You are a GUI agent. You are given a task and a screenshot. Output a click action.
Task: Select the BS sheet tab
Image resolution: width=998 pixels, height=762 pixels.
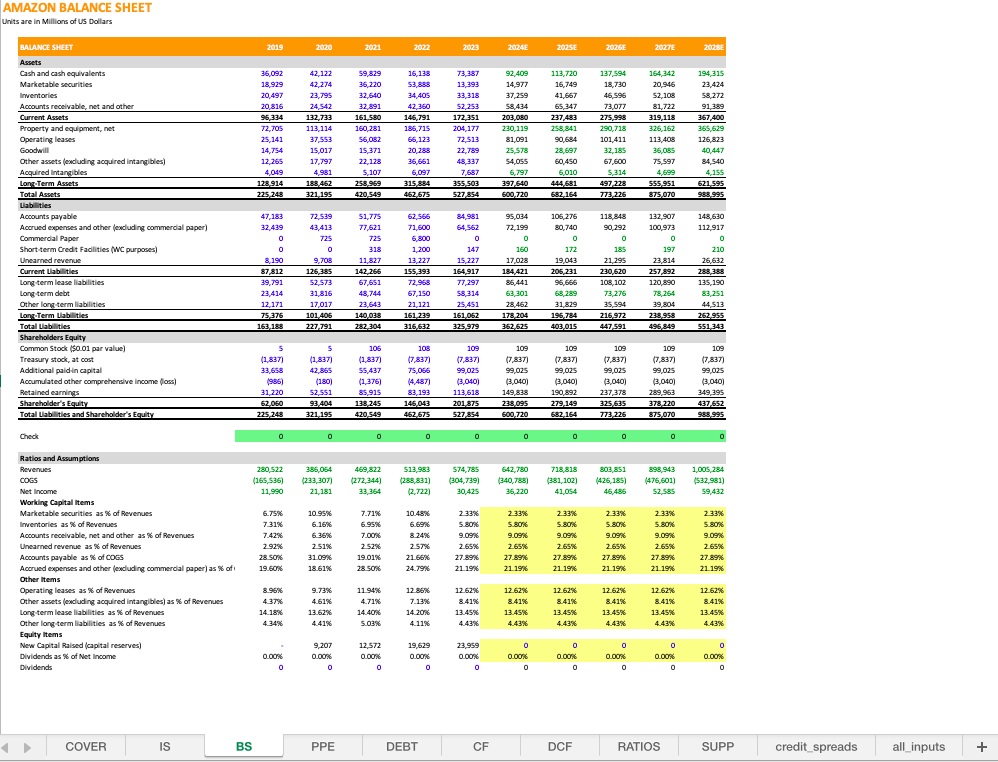[244, 746]
